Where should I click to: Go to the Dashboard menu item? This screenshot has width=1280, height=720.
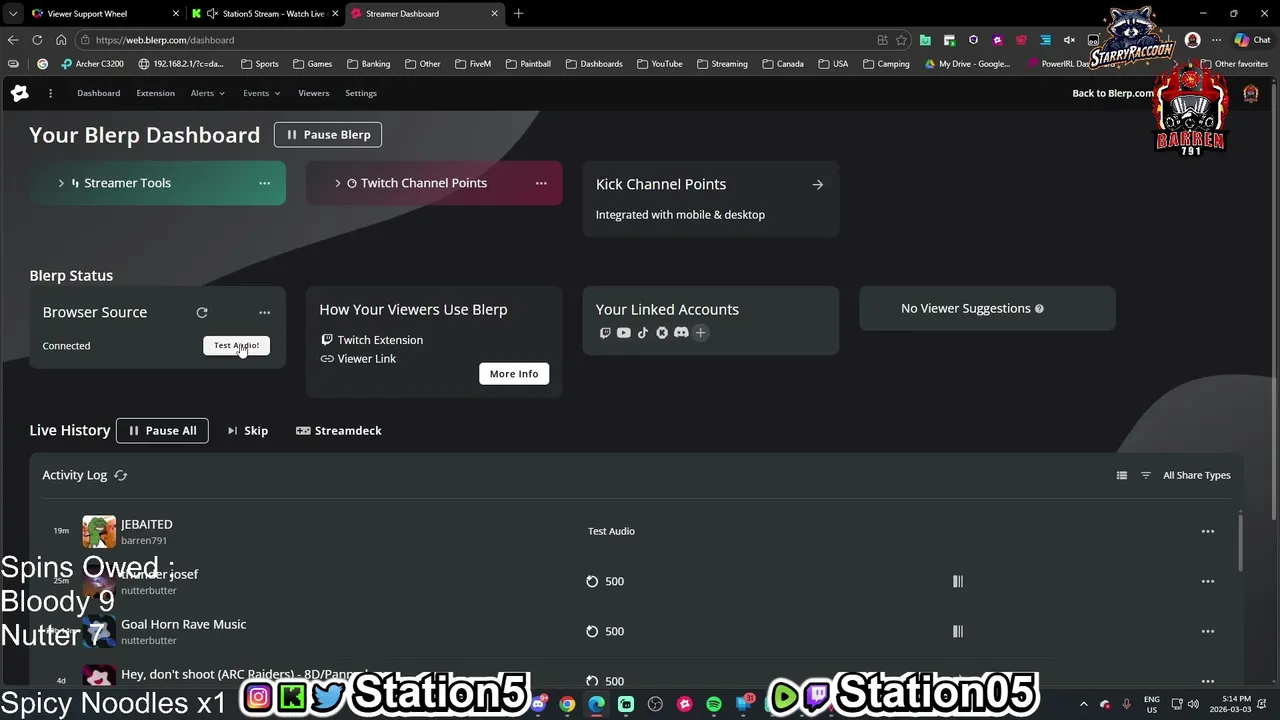[98, 93]
